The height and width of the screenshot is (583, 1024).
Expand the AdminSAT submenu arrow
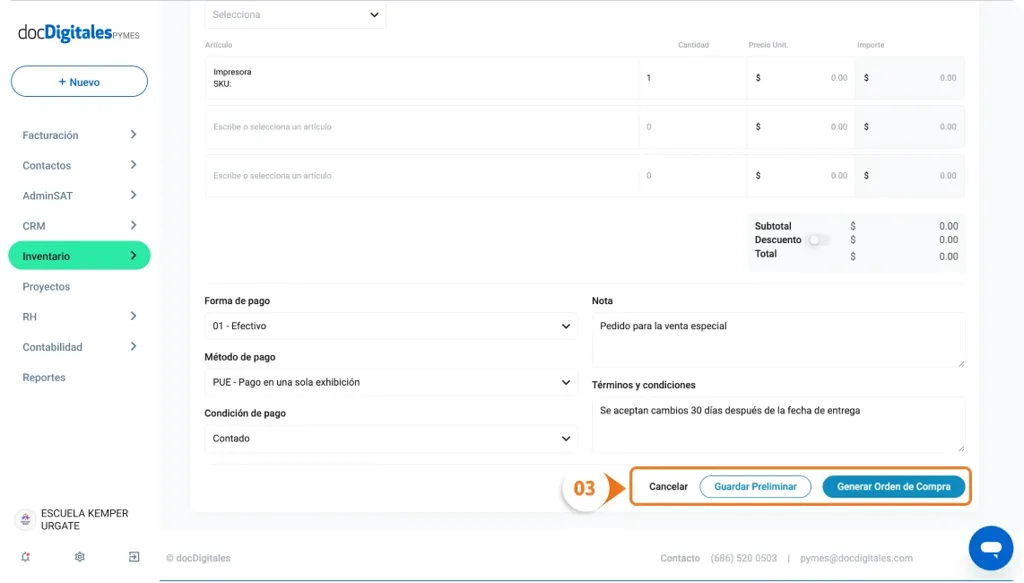click(133, 195)
